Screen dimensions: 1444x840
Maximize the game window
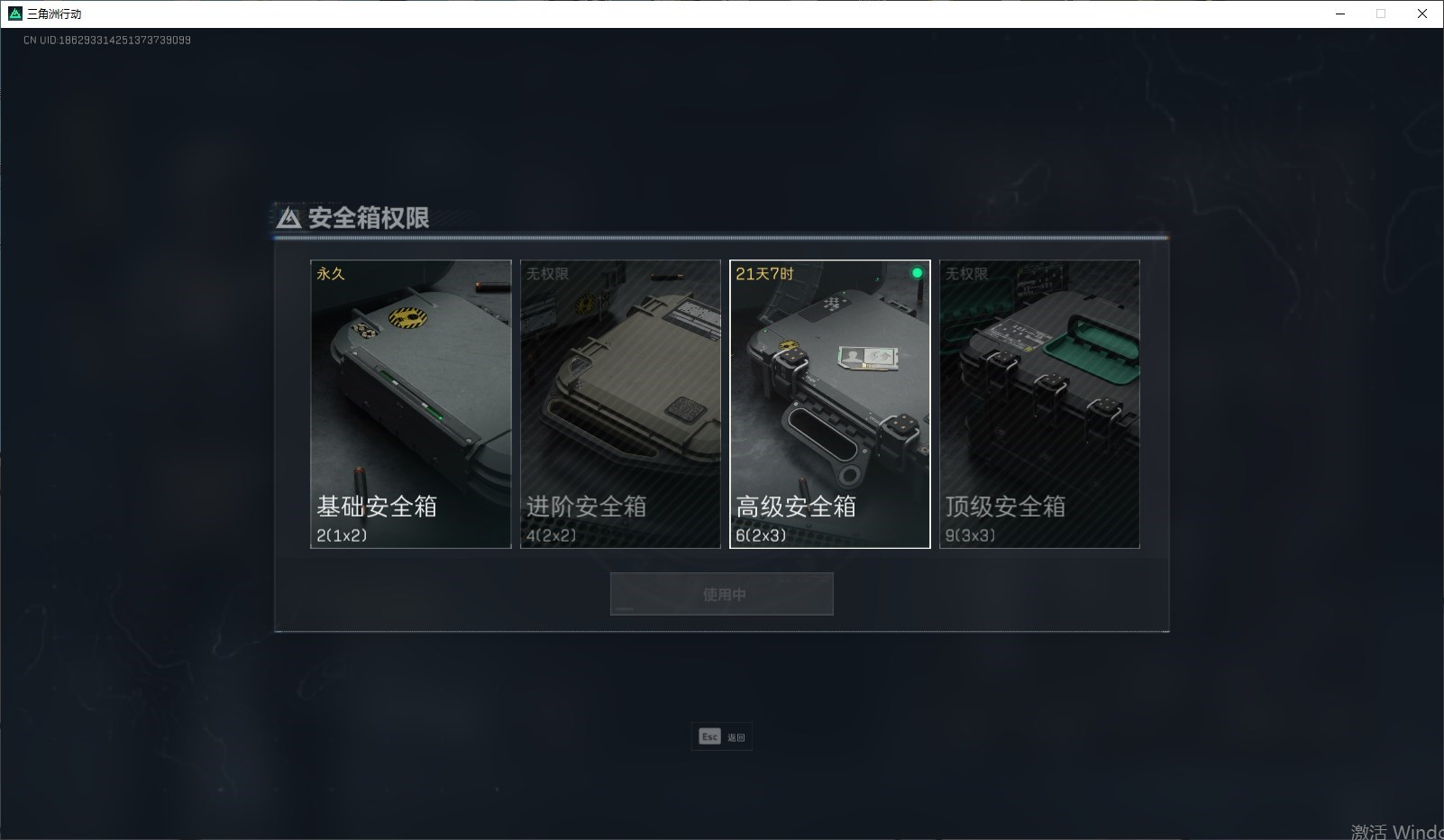1381,14
